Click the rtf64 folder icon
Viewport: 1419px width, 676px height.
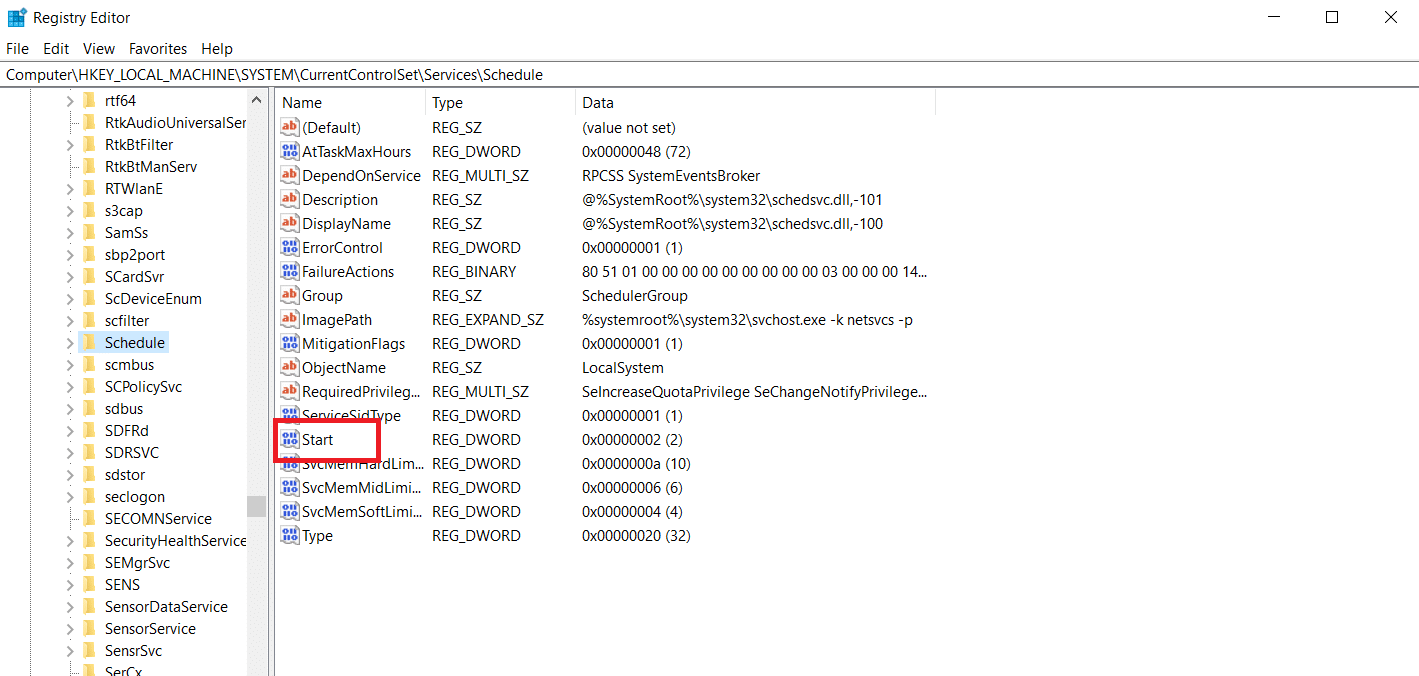(x=89, y=101)
